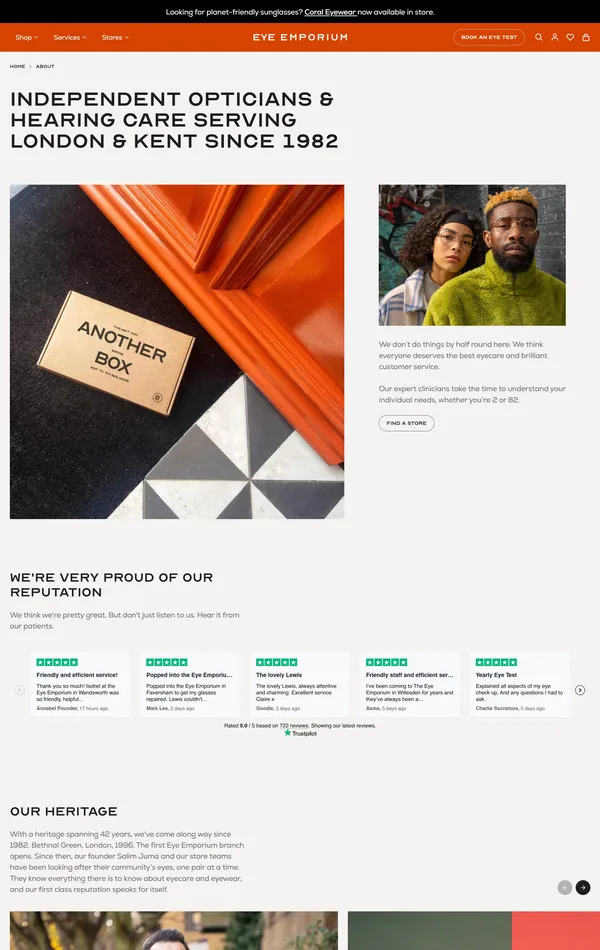Click the Another Box doorway photo
The image size is (600, 950).
(x=177, y=351)
